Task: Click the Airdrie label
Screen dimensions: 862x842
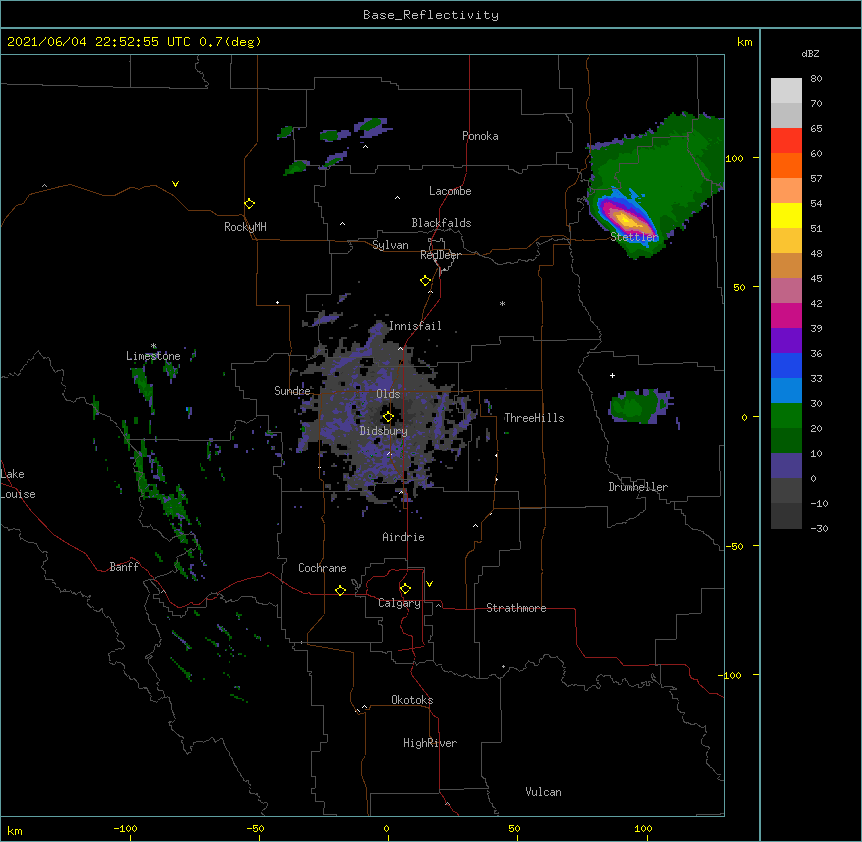Action: pyautogui.click(x=404, y=537)
